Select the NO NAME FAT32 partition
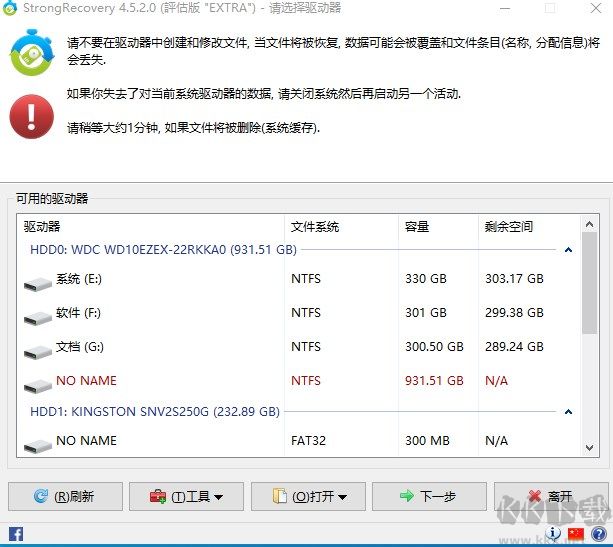This screenshot has width=613, height=547. pyautogui.click(x=299, y=441)
